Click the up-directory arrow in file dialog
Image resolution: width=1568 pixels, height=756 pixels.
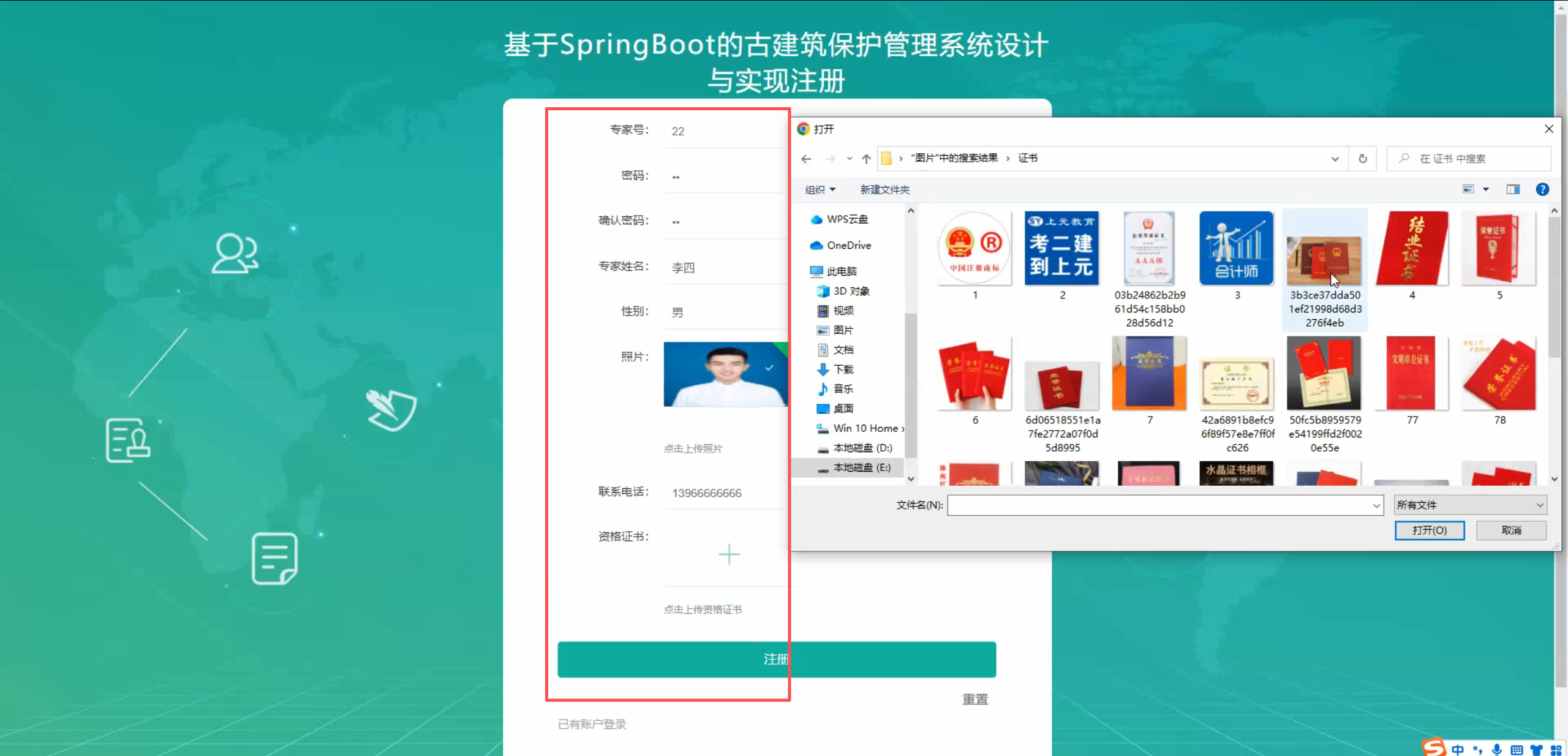[x=866, y=159]
